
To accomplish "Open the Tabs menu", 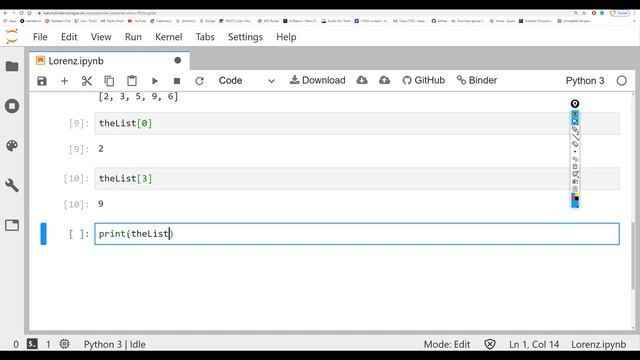I will 205,37.
